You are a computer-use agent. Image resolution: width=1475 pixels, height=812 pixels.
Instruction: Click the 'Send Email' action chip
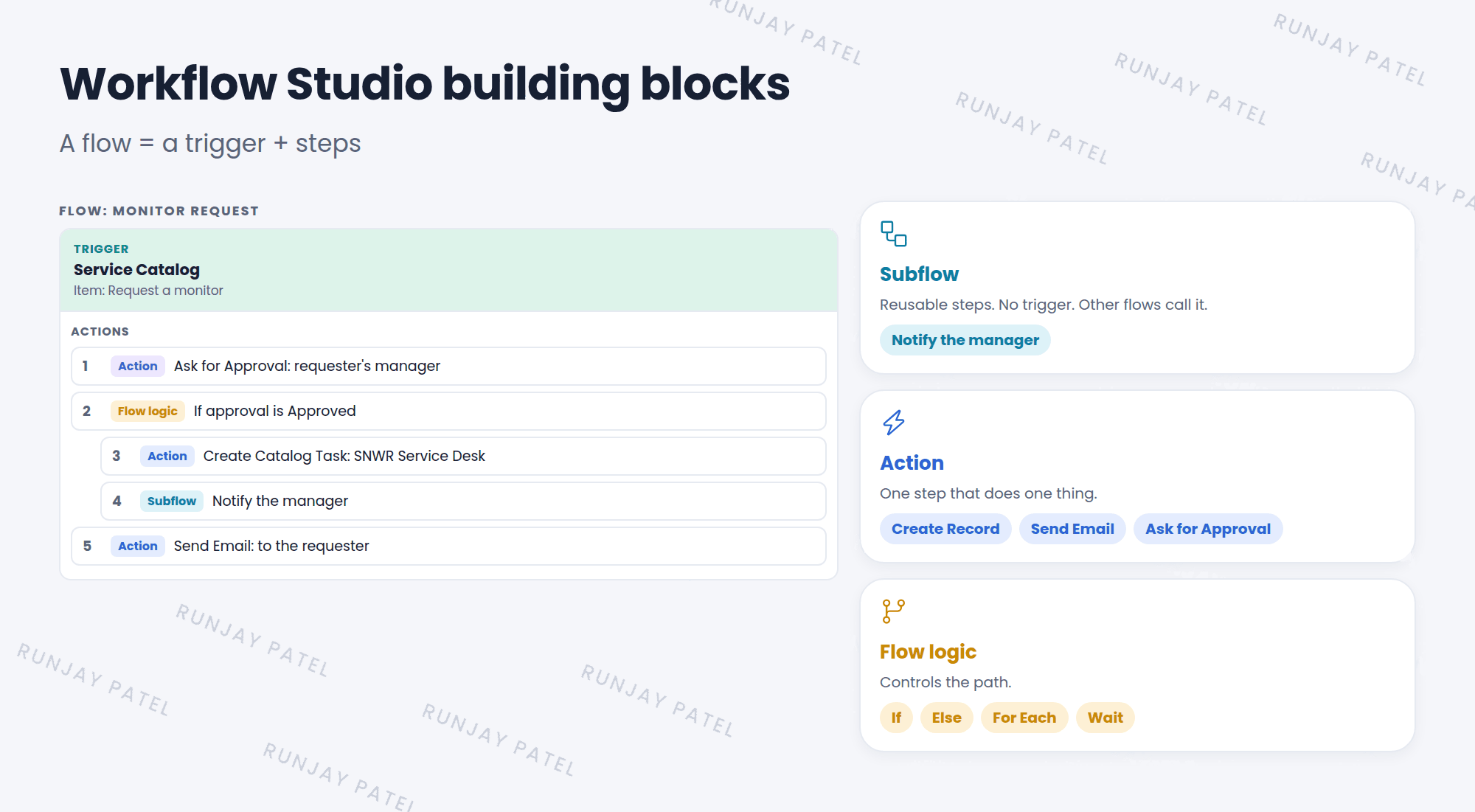[x=1072, y=529]
